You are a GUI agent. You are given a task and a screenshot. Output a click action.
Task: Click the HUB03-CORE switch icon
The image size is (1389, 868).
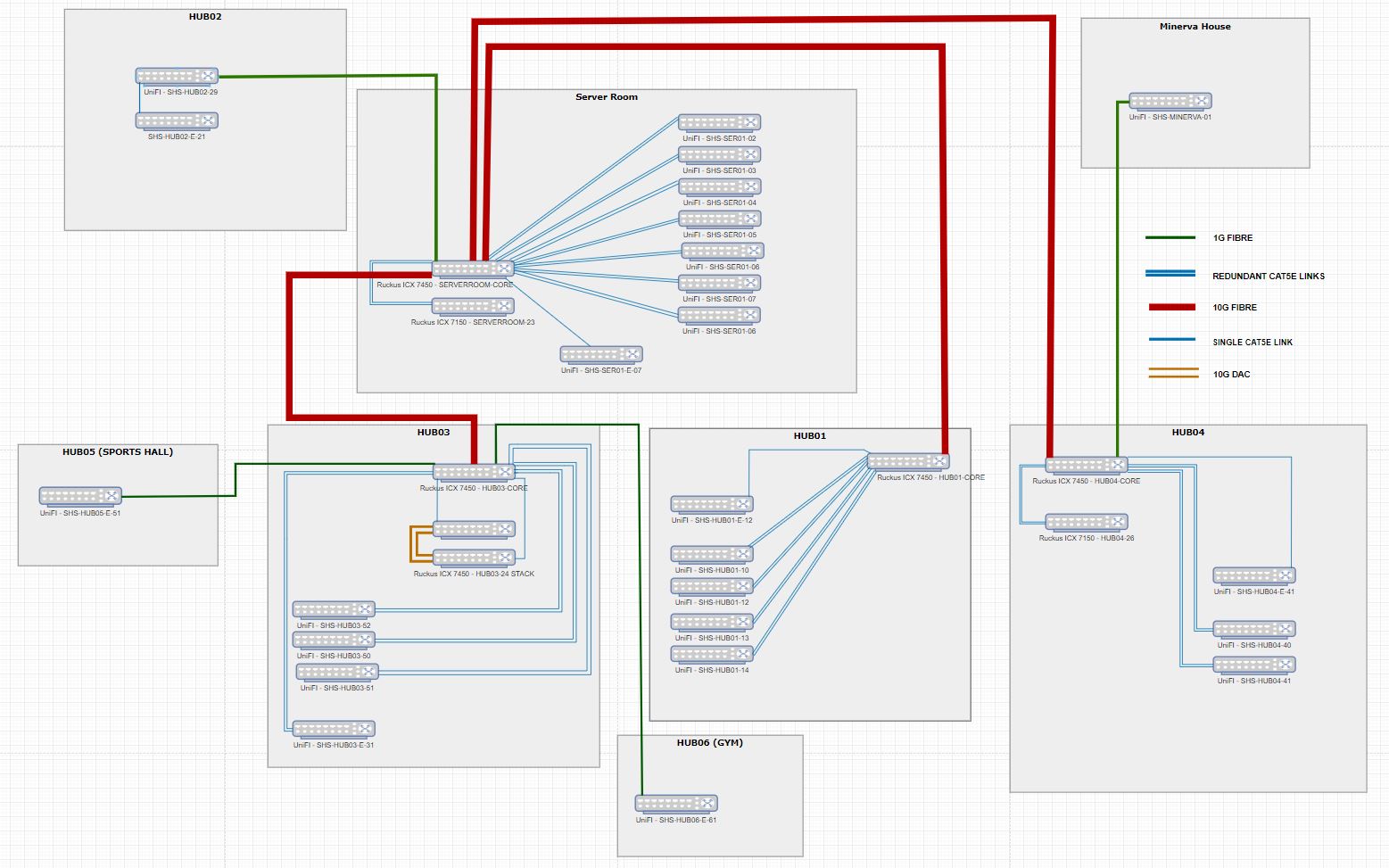pyautogui.click(x=474, y=472)
